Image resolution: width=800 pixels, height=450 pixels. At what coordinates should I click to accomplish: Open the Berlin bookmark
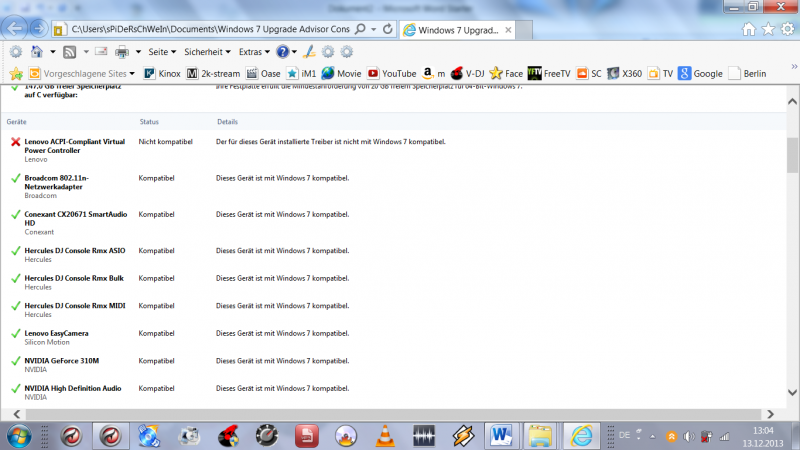747,73
